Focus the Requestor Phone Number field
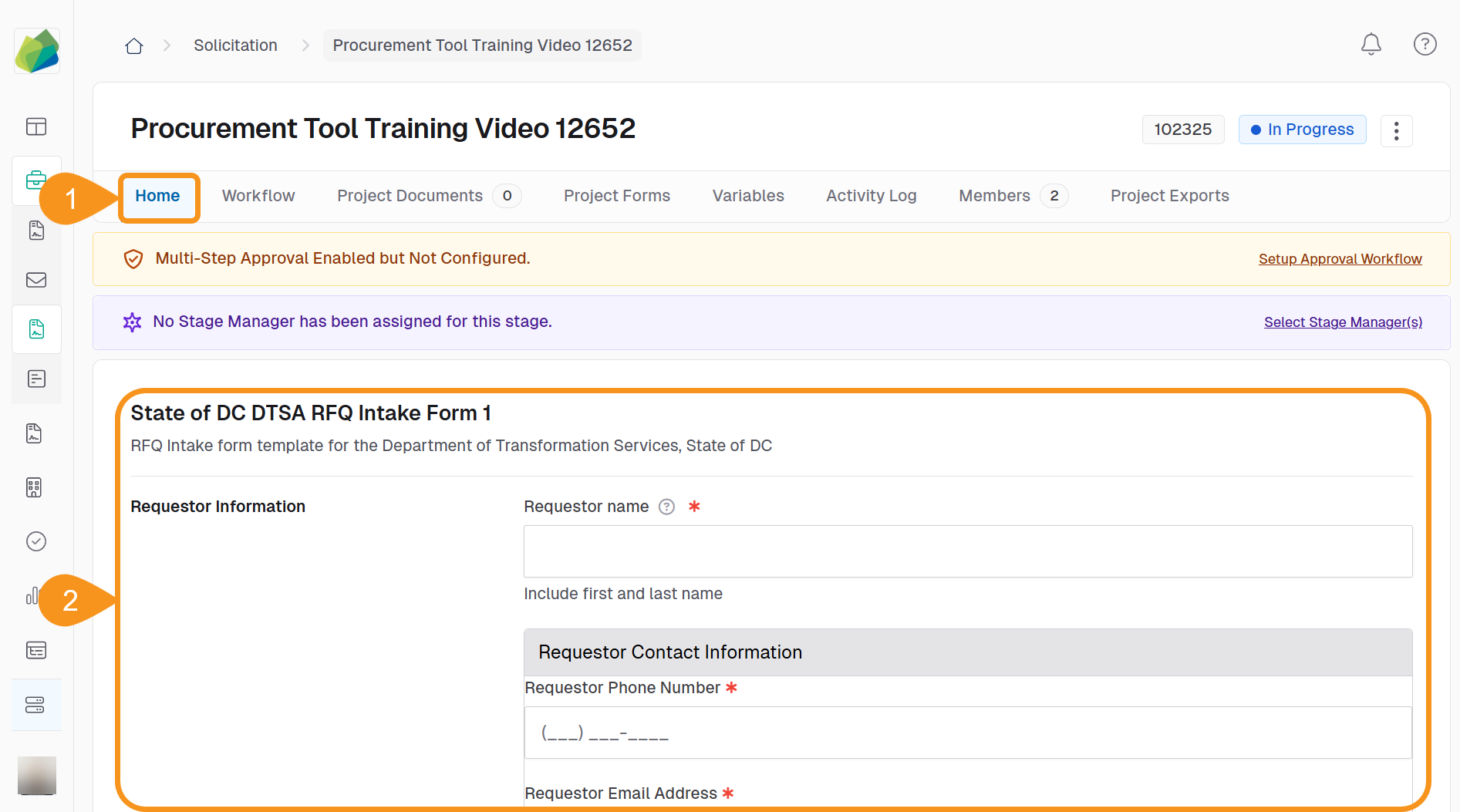The image size is (1460, 812). [967, 733]
